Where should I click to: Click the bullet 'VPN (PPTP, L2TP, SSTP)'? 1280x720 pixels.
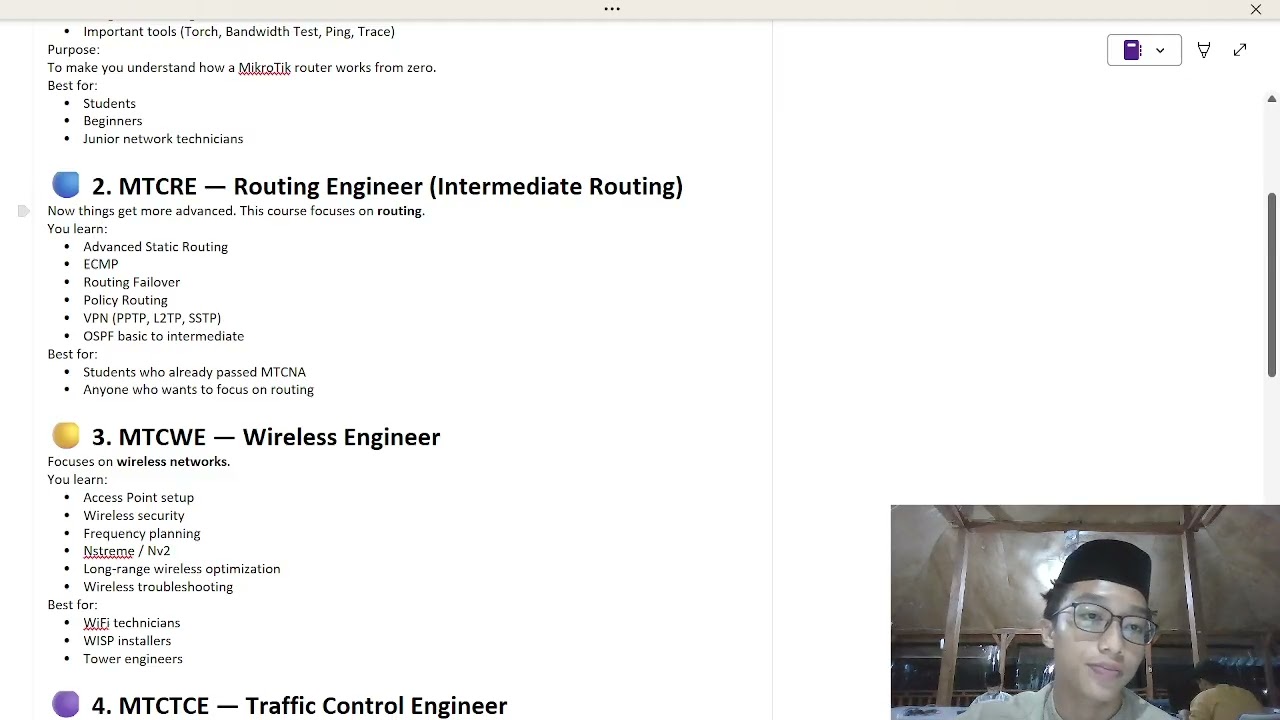pyautogui.click(x=152, y=318)
